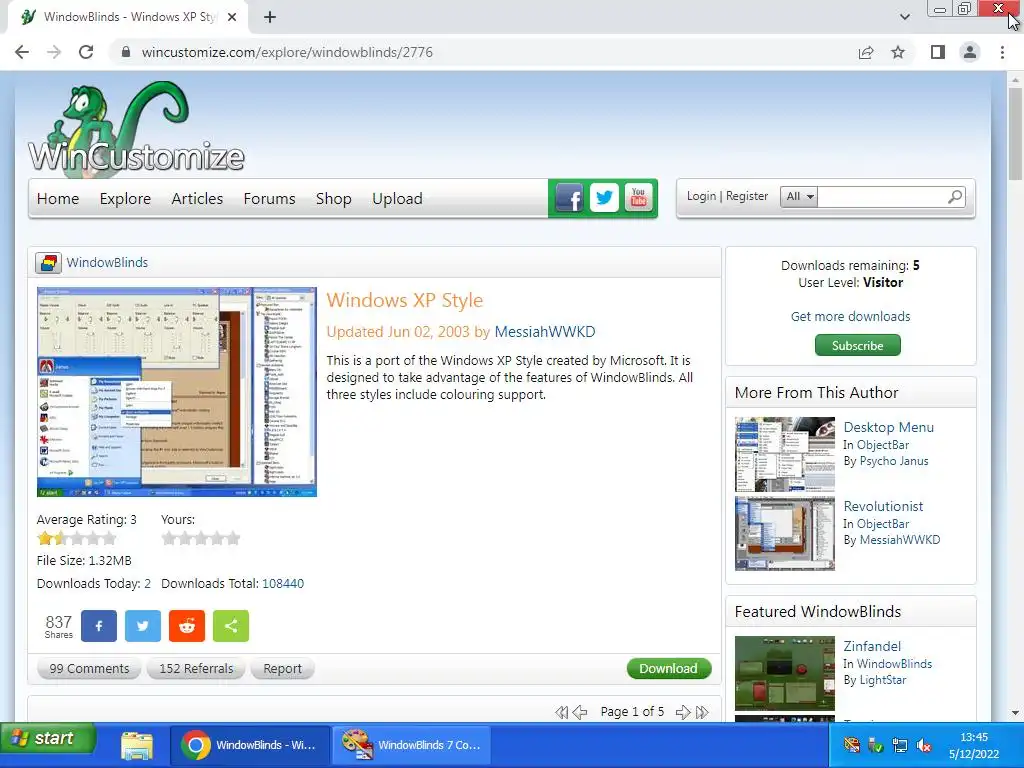Open a new browser tab
The height and width of the screenshot is (768, 1024).
point(270,17)
